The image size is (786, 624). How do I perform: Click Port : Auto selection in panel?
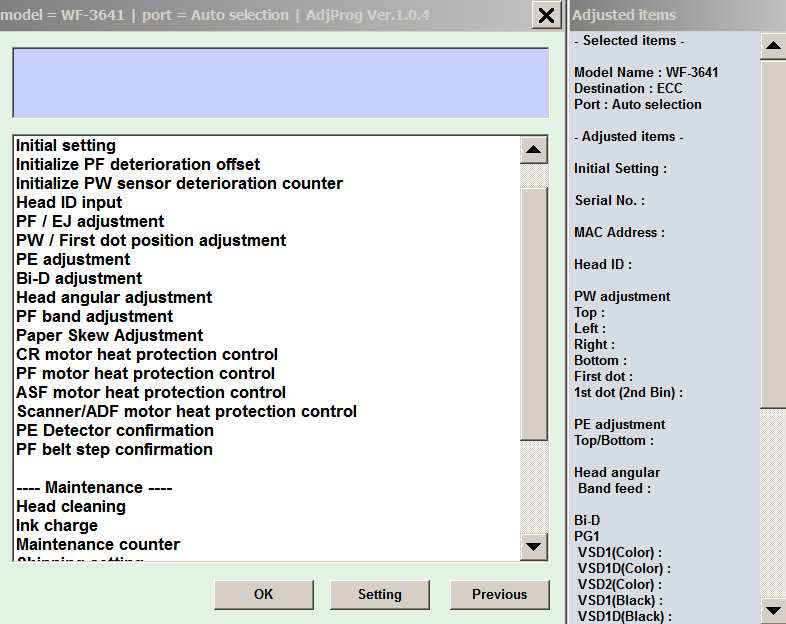(x=638, y=105)
